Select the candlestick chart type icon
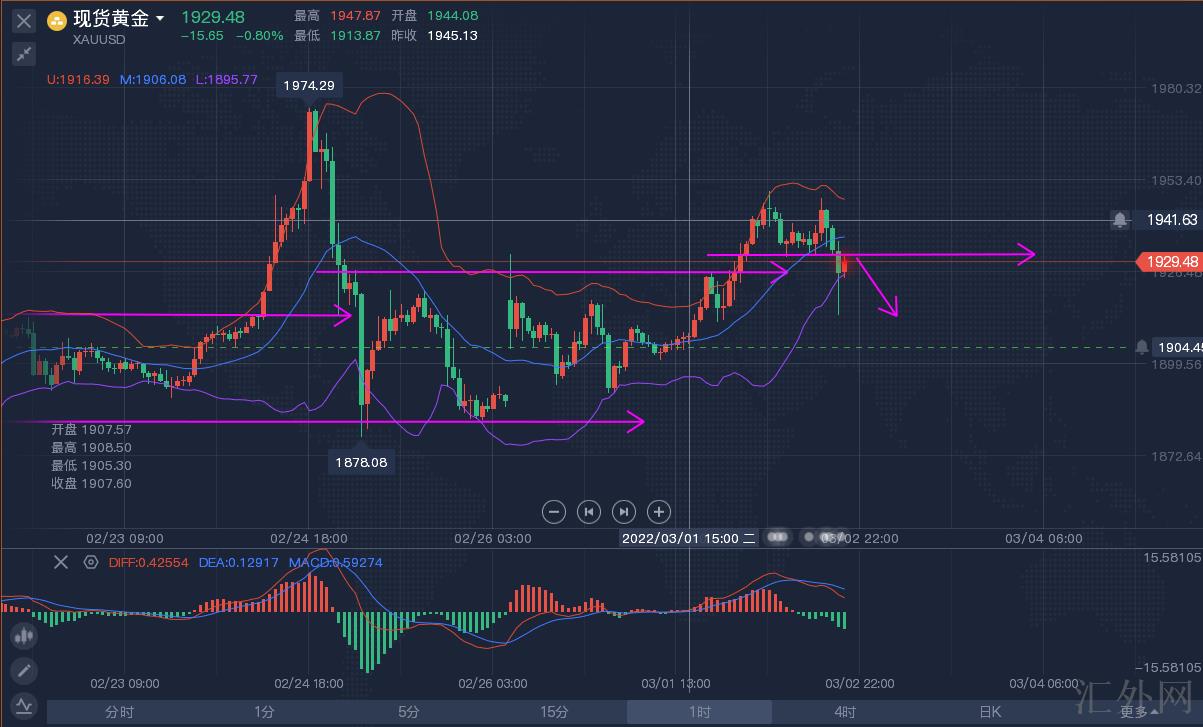1203x727 pixels. (x=24, y=635)
